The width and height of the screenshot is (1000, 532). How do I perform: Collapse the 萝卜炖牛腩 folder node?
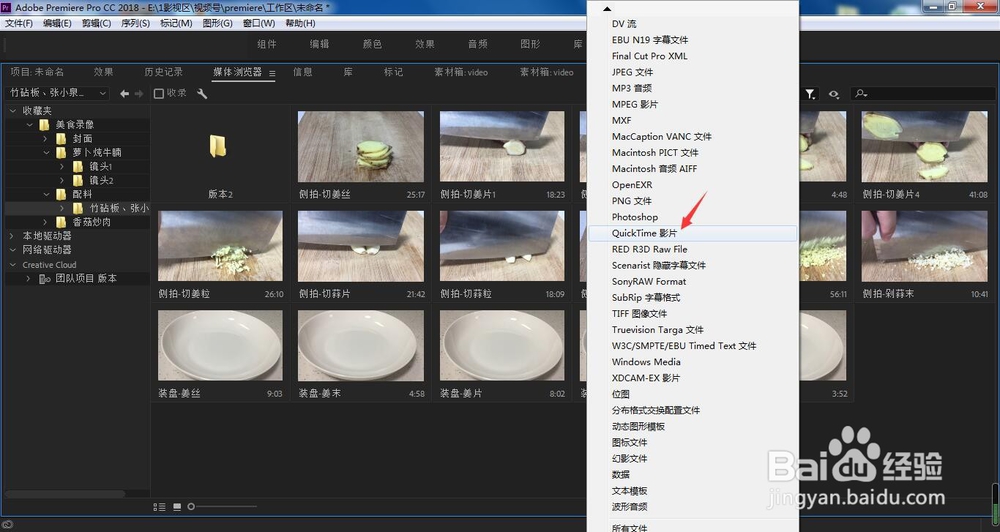46,152
